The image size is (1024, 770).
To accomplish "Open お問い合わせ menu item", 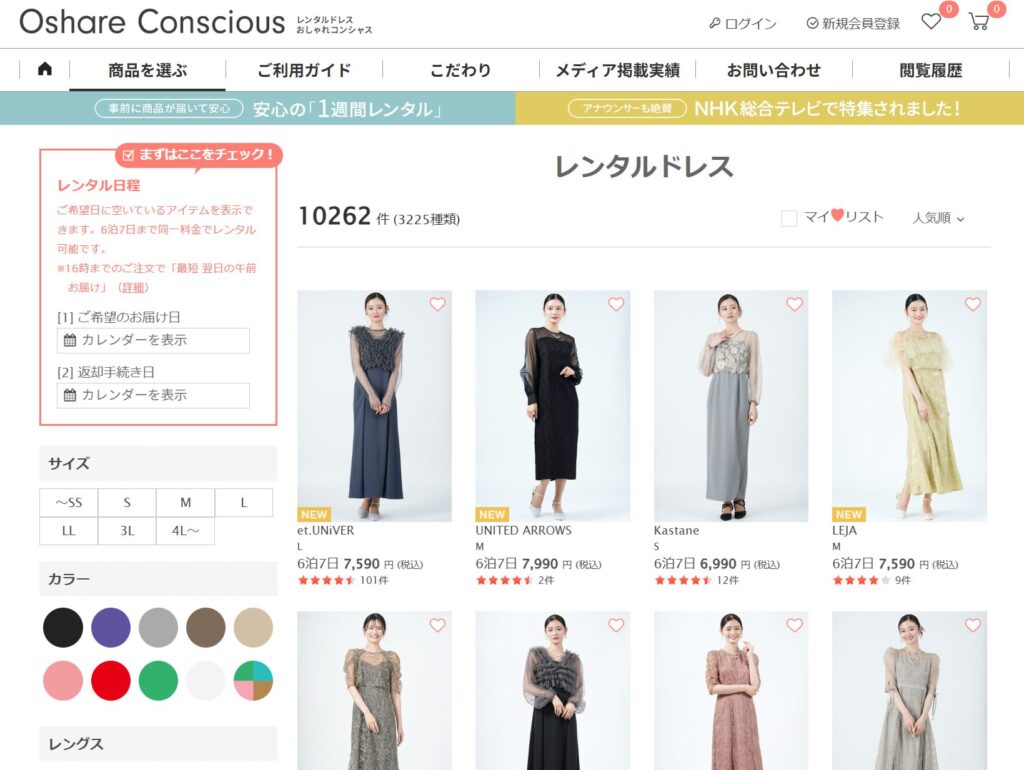I will point(774,70).
